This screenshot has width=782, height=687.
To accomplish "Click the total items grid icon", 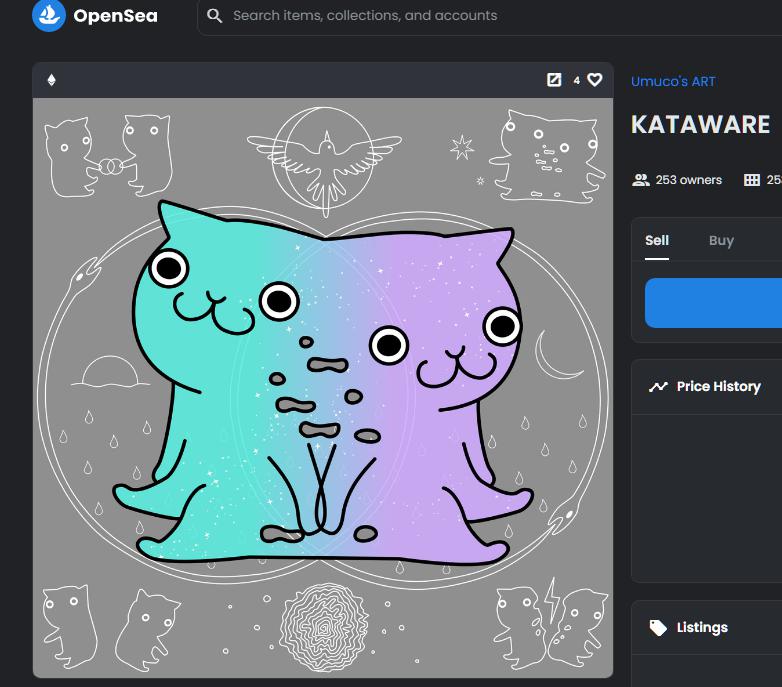I will pos(752,180).
